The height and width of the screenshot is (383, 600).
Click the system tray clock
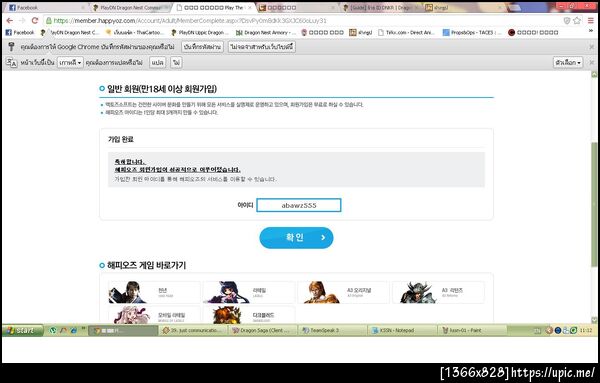tap(585, 330)
